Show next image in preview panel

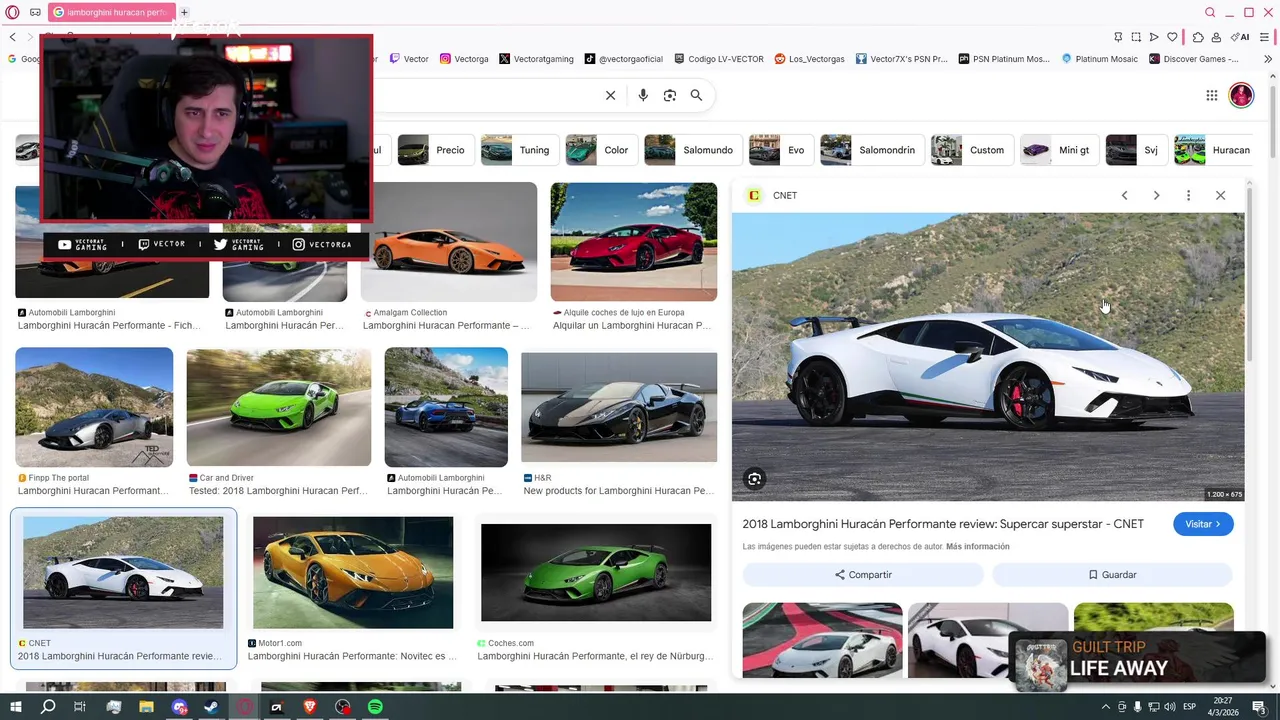(1156, 195)
